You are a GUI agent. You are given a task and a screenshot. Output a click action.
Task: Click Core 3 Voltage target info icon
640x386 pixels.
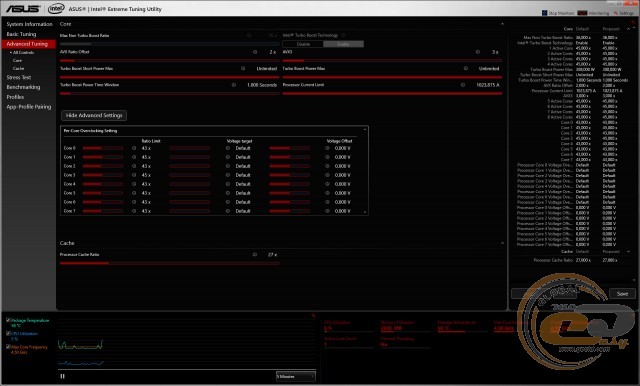coord(228,175)
